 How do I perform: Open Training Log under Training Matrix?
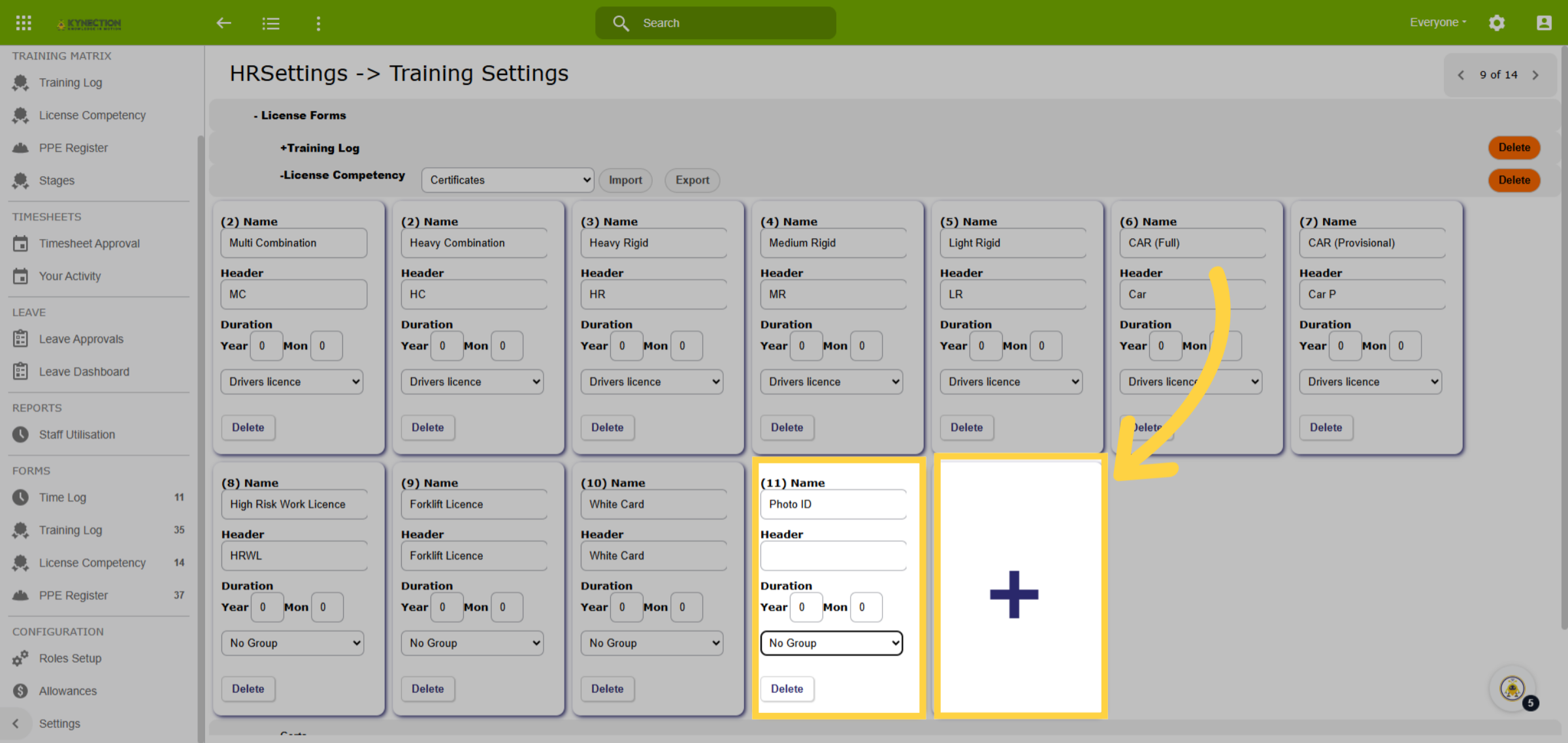click(x=71, y=83)
